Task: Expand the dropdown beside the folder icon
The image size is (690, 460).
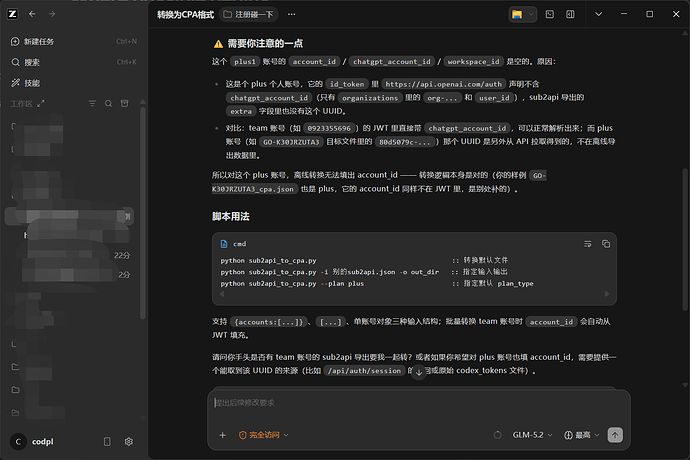Action: pos(531,15)
